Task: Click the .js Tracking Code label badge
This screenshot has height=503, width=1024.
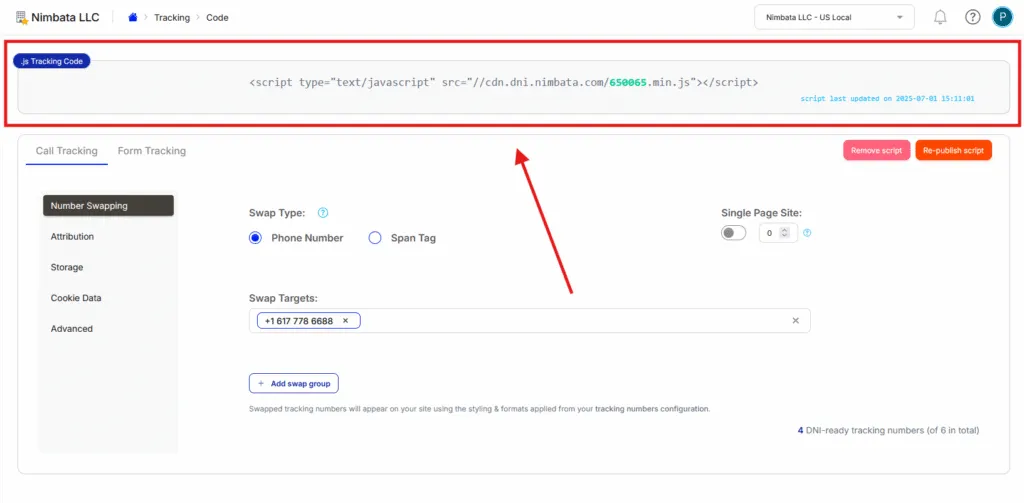Action: (52, 61)
